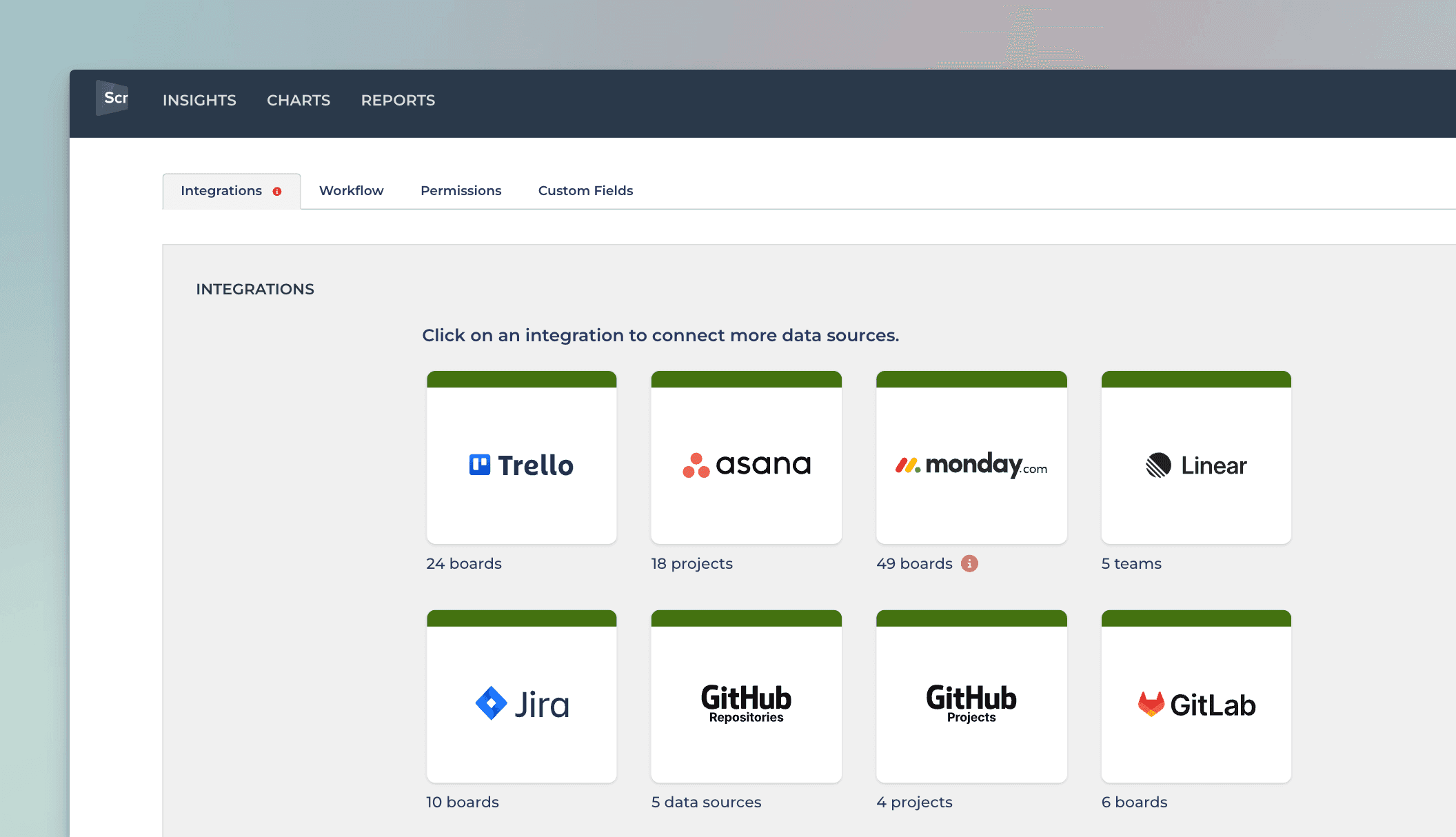Open the REPORTS menu
The height and width of the screenshot is (837, 1456).
pos(398,100)
